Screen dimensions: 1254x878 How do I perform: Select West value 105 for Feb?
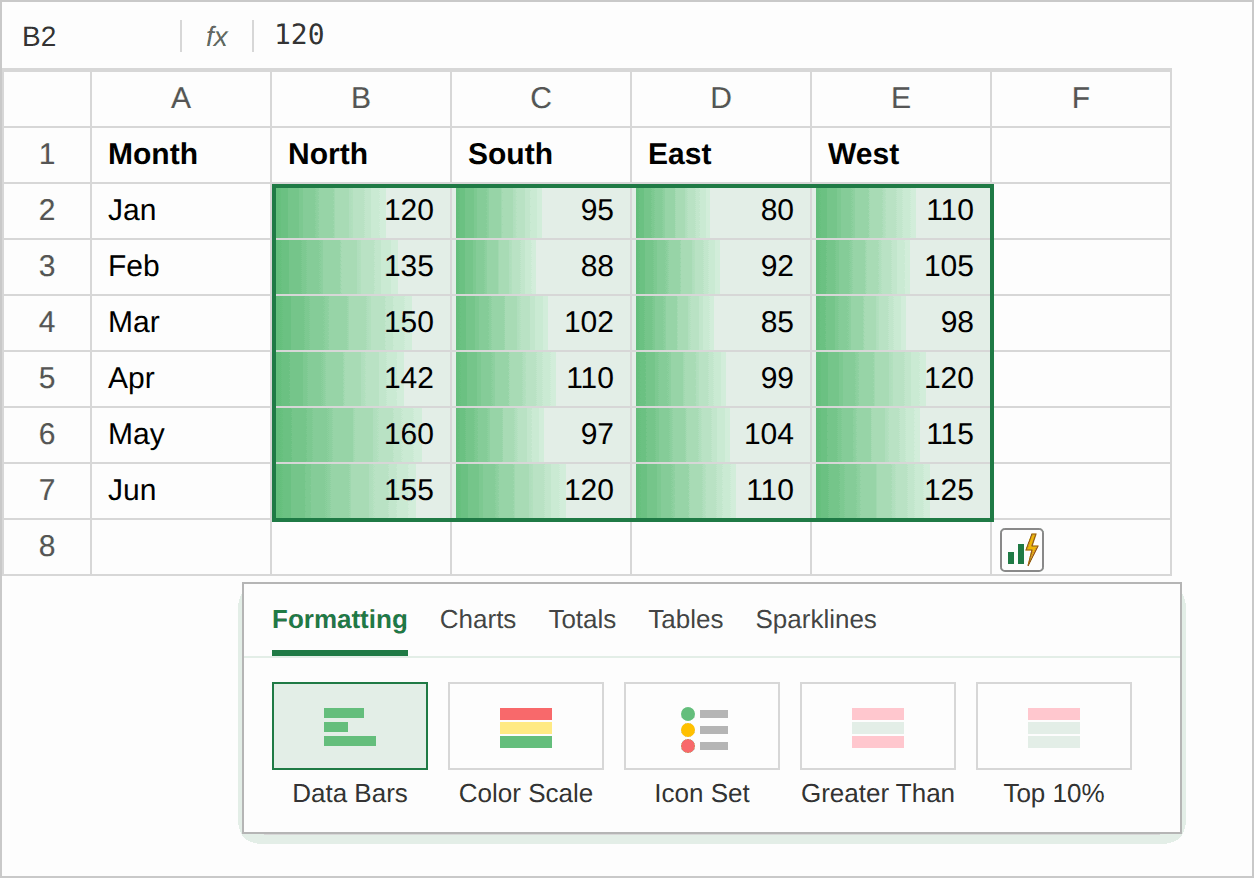pyautogui.click(x=901, y=266)
